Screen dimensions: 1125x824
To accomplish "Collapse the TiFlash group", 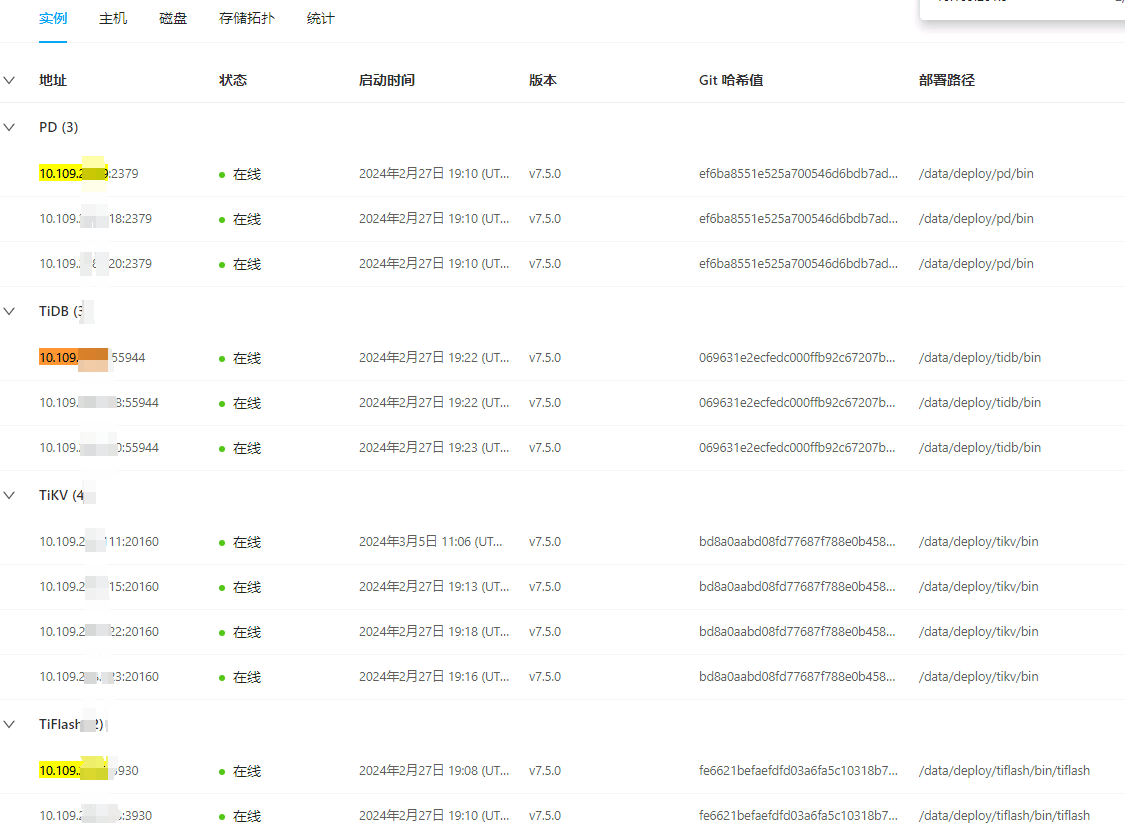I will 9,724.
